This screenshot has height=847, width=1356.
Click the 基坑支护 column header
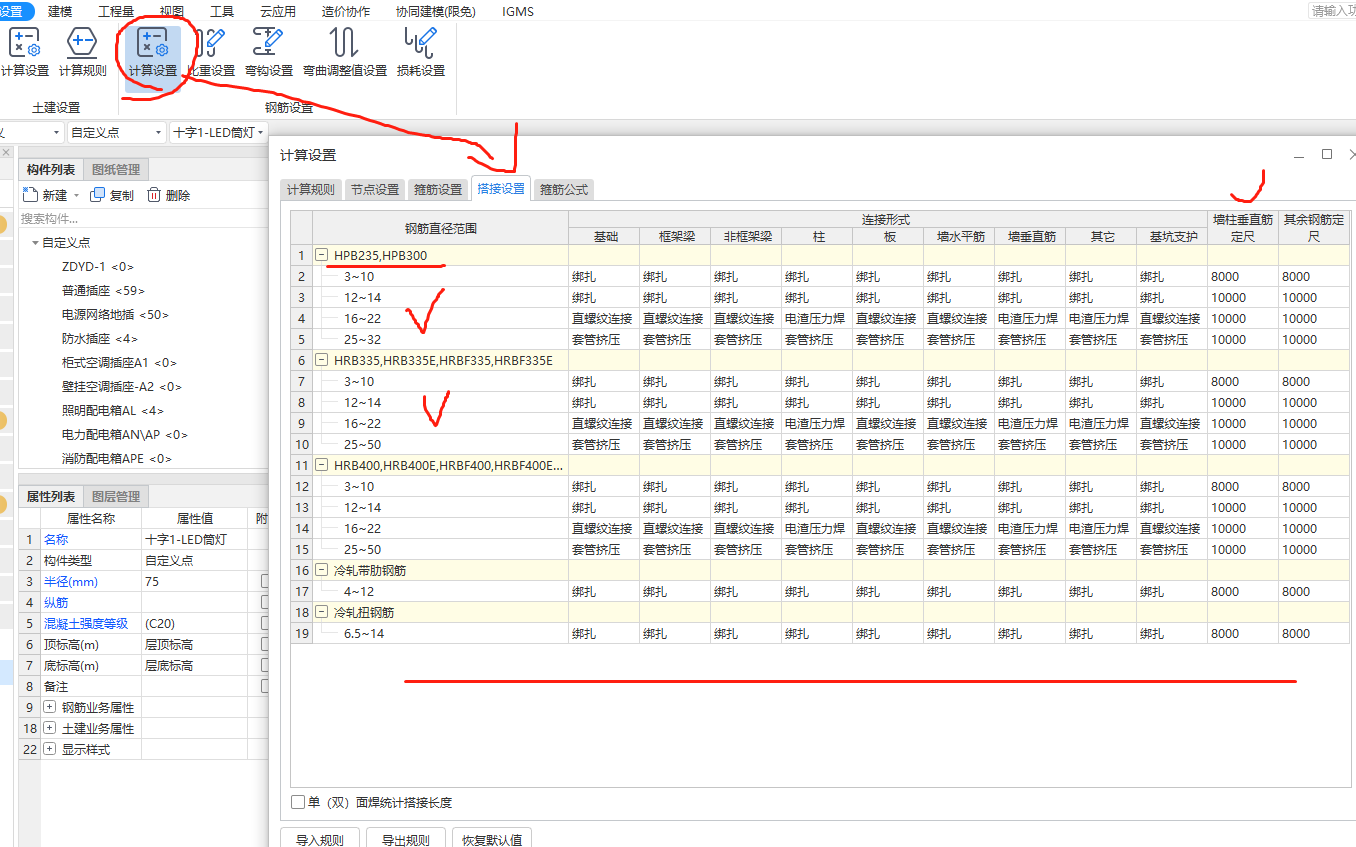pyautogui.click(x=1171, y=237)
